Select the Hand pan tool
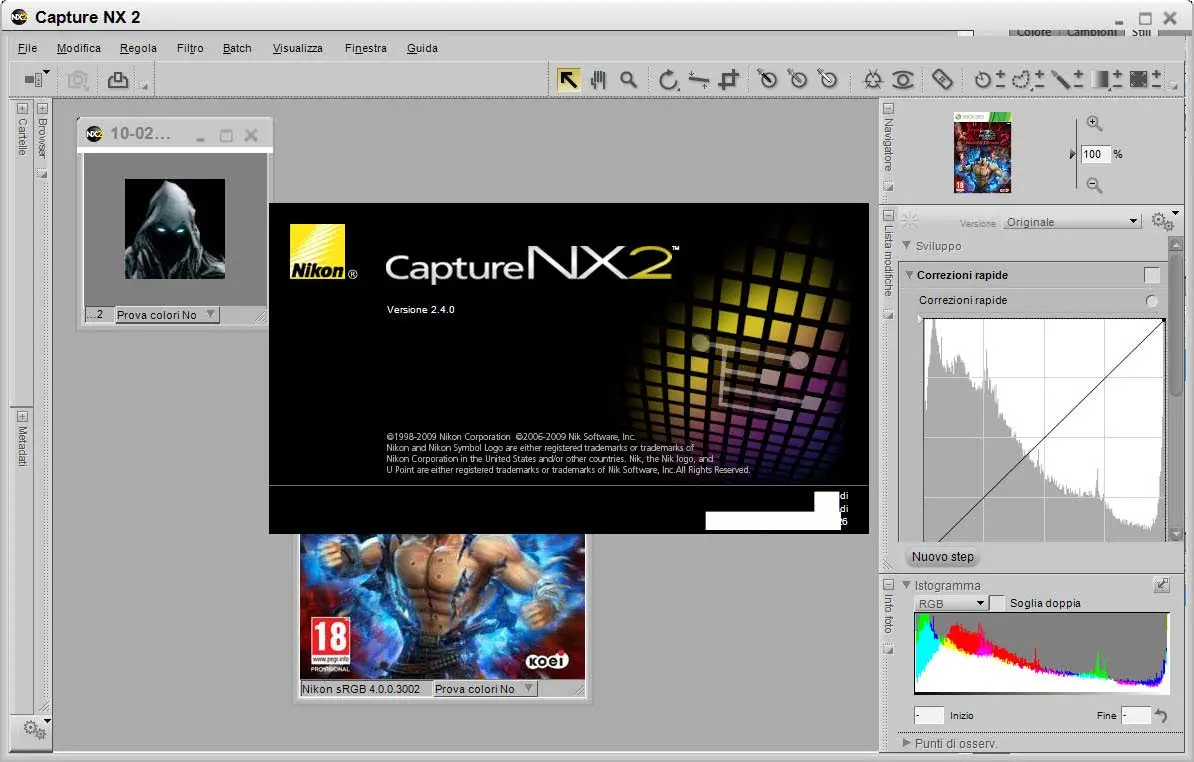The width and height of the screenshot is (1194, 762). tap(599, 79)
